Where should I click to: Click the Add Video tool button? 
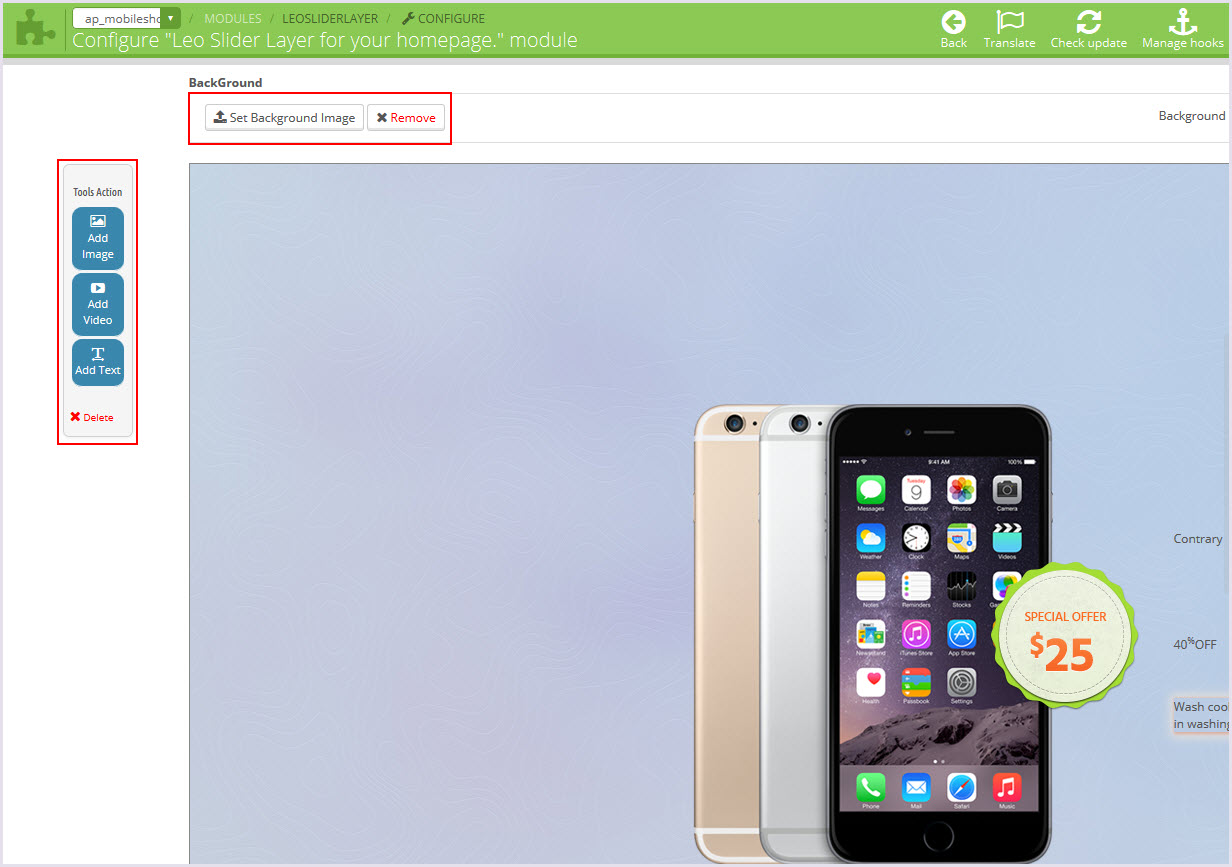coord(98,304)
